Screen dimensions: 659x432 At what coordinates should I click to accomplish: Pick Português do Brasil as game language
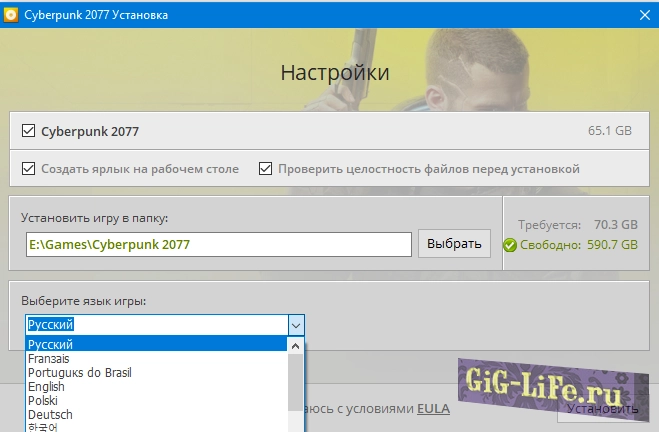155,373
